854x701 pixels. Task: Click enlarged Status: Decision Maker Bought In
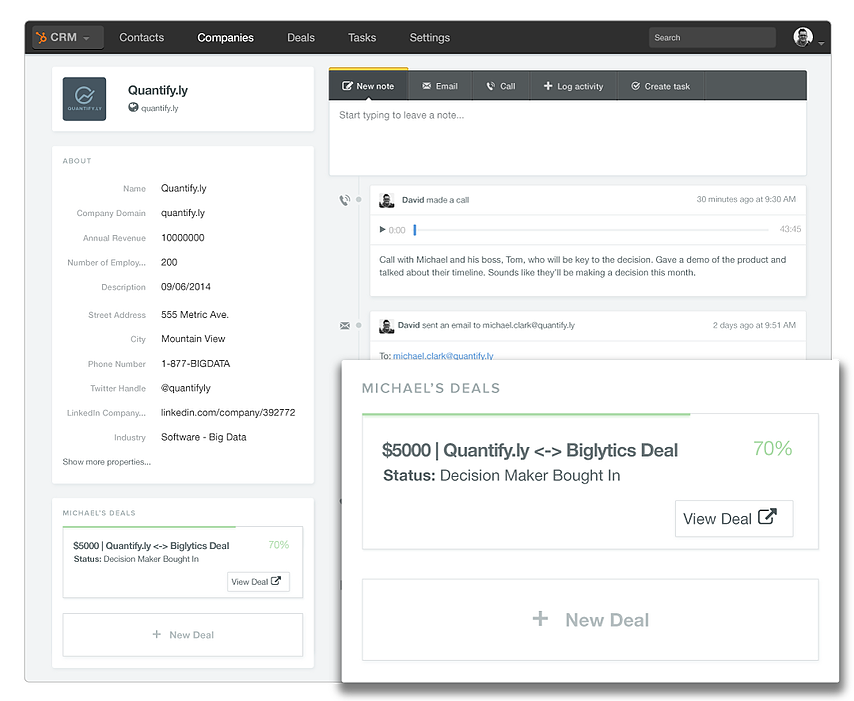pyautogui.click(x=502, y=476)
